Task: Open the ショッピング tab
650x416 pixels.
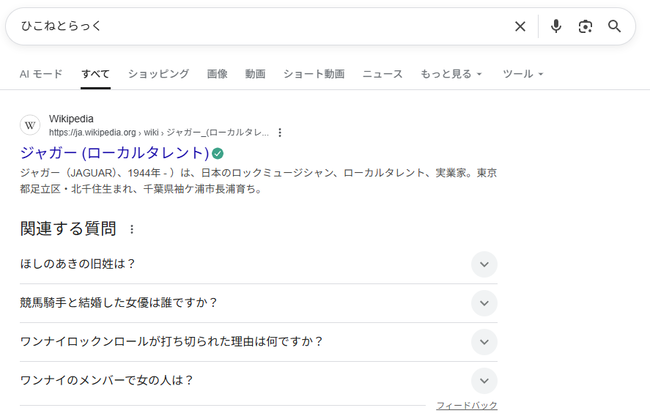Action: 158,74
